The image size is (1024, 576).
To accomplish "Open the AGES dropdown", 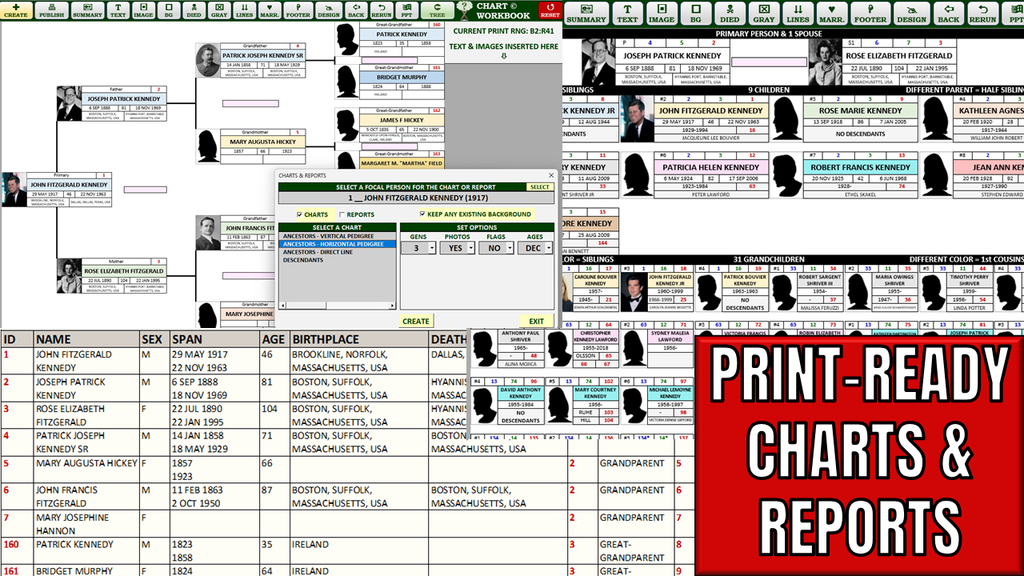I will click(549, 248).
